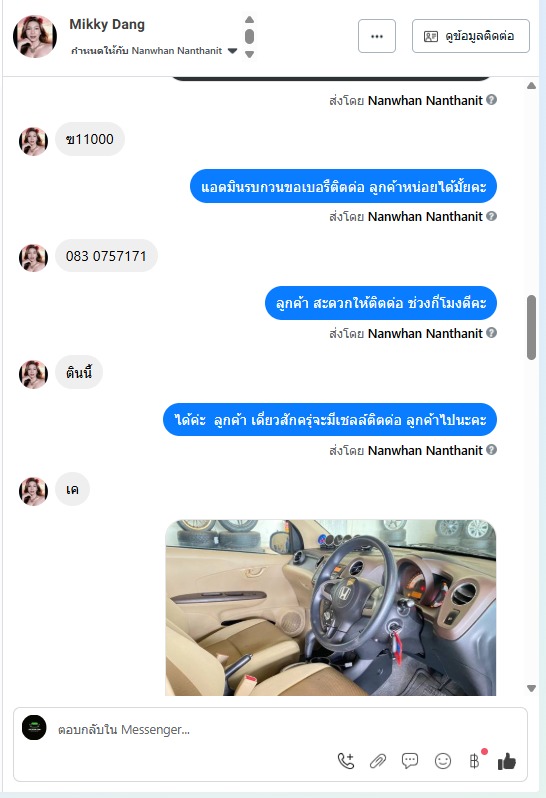Click the phone call icon in composer

(x=346, y=761)
